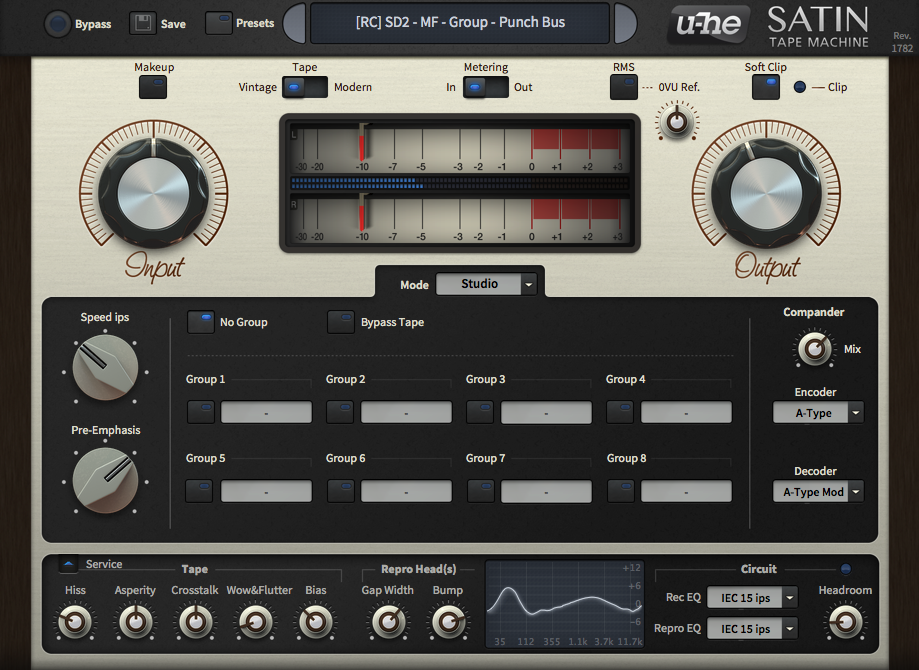The height and width of the screenshot is (670, 919).
Task: Collapse the Service panel arrow
Action: point(69,564)
